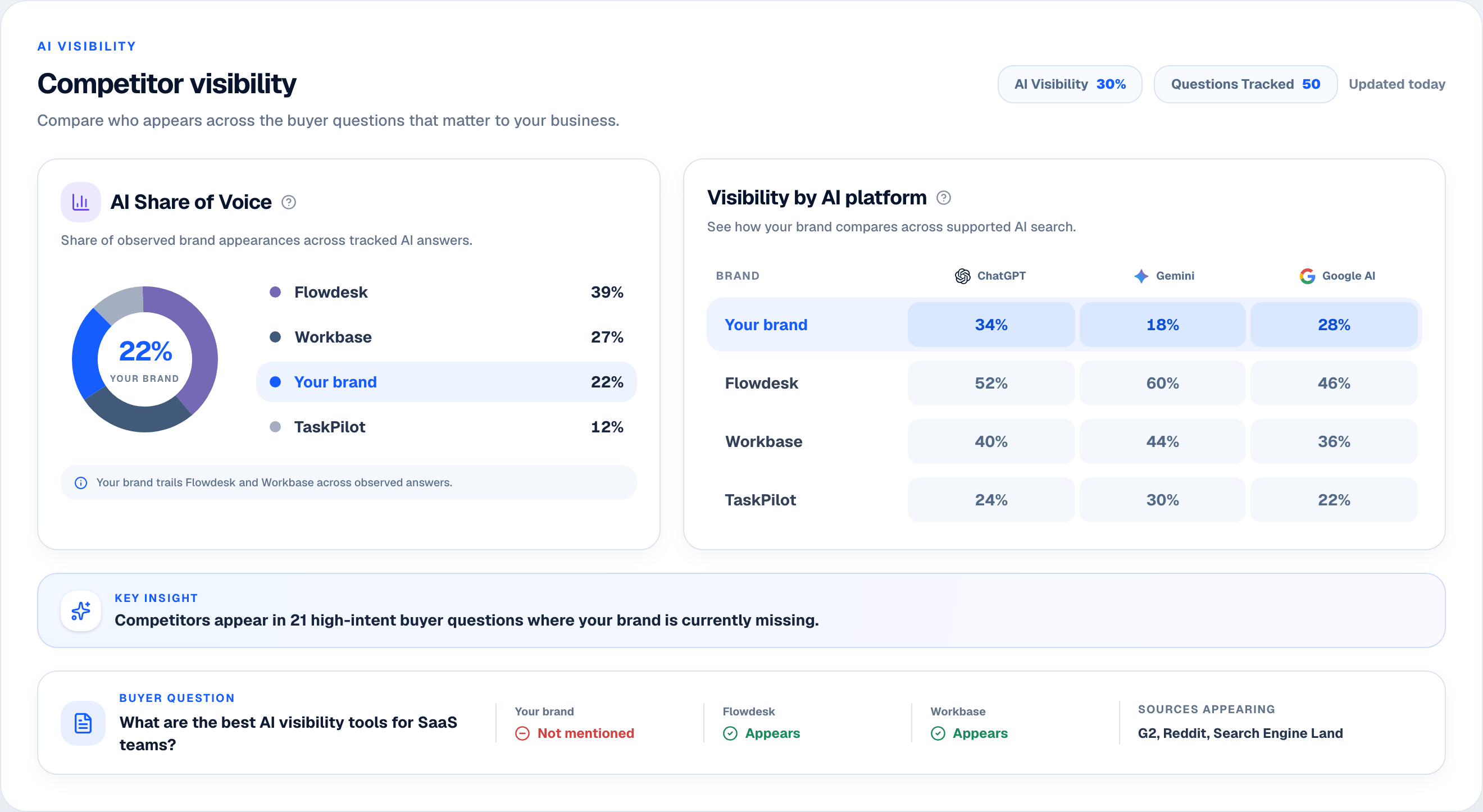Click the Updated today text

coord(1396,85)
